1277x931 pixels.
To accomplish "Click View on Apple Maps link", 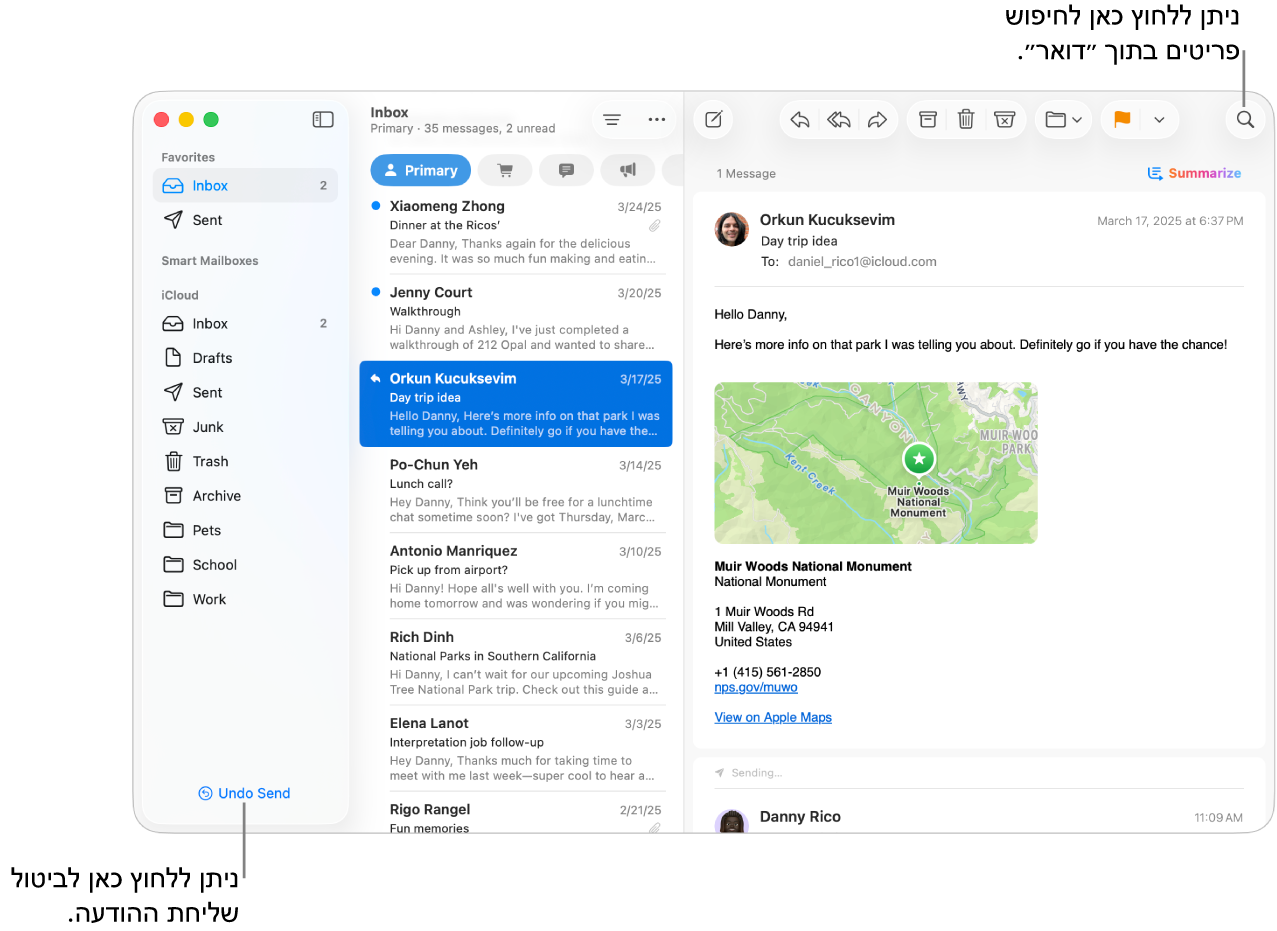I will click(773, 717).
